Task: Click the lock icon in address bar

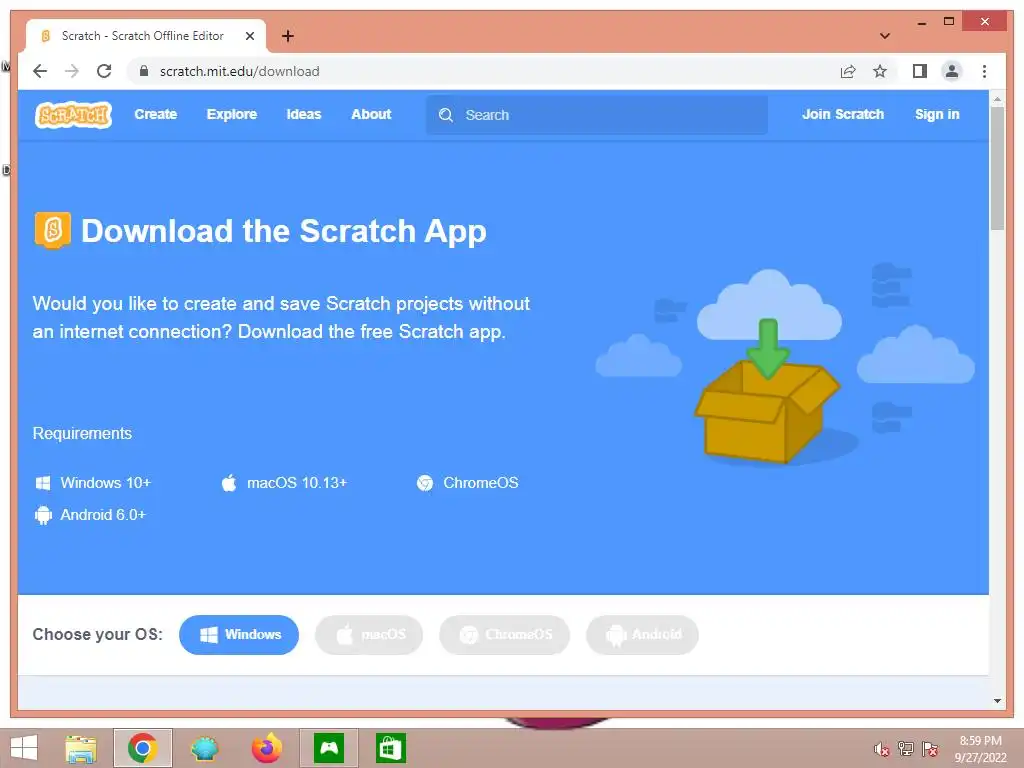Action: coord(144,71)
